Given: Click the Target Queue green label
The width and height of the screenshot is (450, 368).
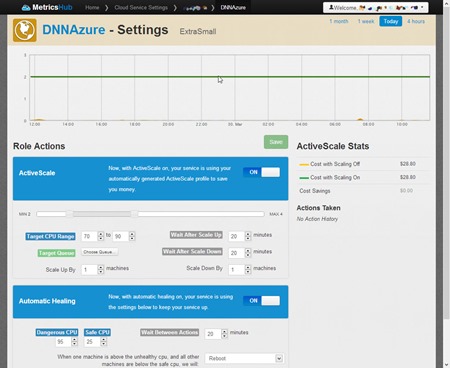Looking at the screenshot, I should click(x=56, y=253).
